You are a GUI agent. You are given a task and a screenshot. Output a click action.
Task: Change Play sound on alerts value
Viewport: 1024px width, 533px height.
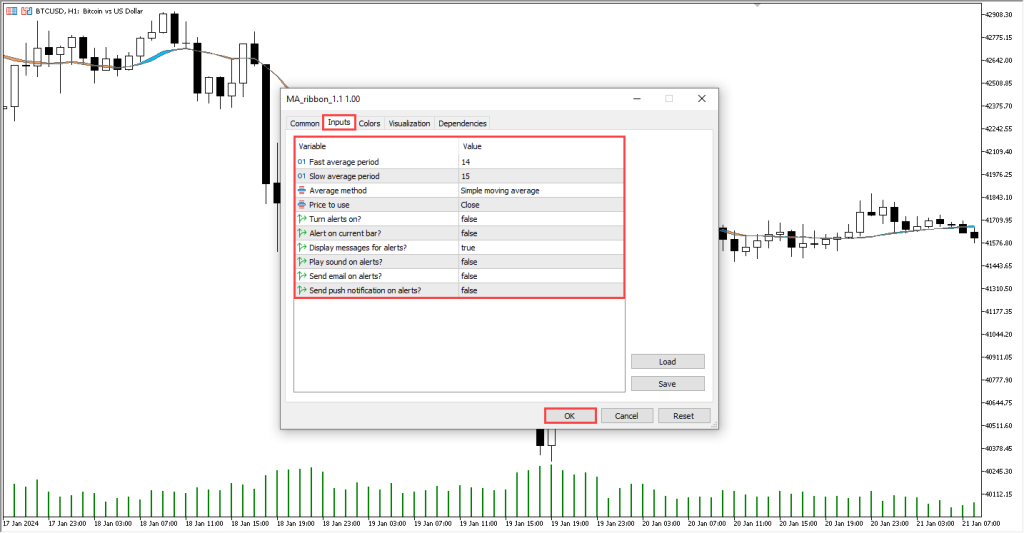tap(541, 262)
